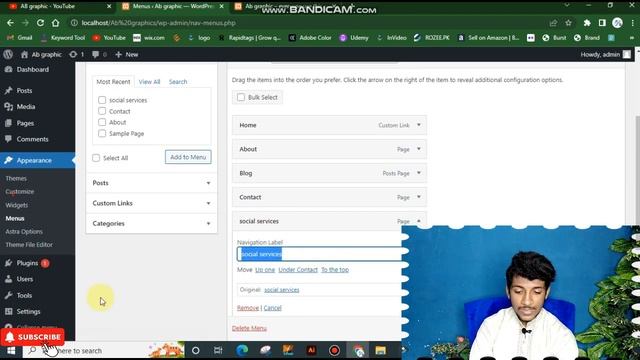Image resolution: width=640 pixels, height=360 pixels.
Task: Add New content from admin bar
Action: point(127,54)
